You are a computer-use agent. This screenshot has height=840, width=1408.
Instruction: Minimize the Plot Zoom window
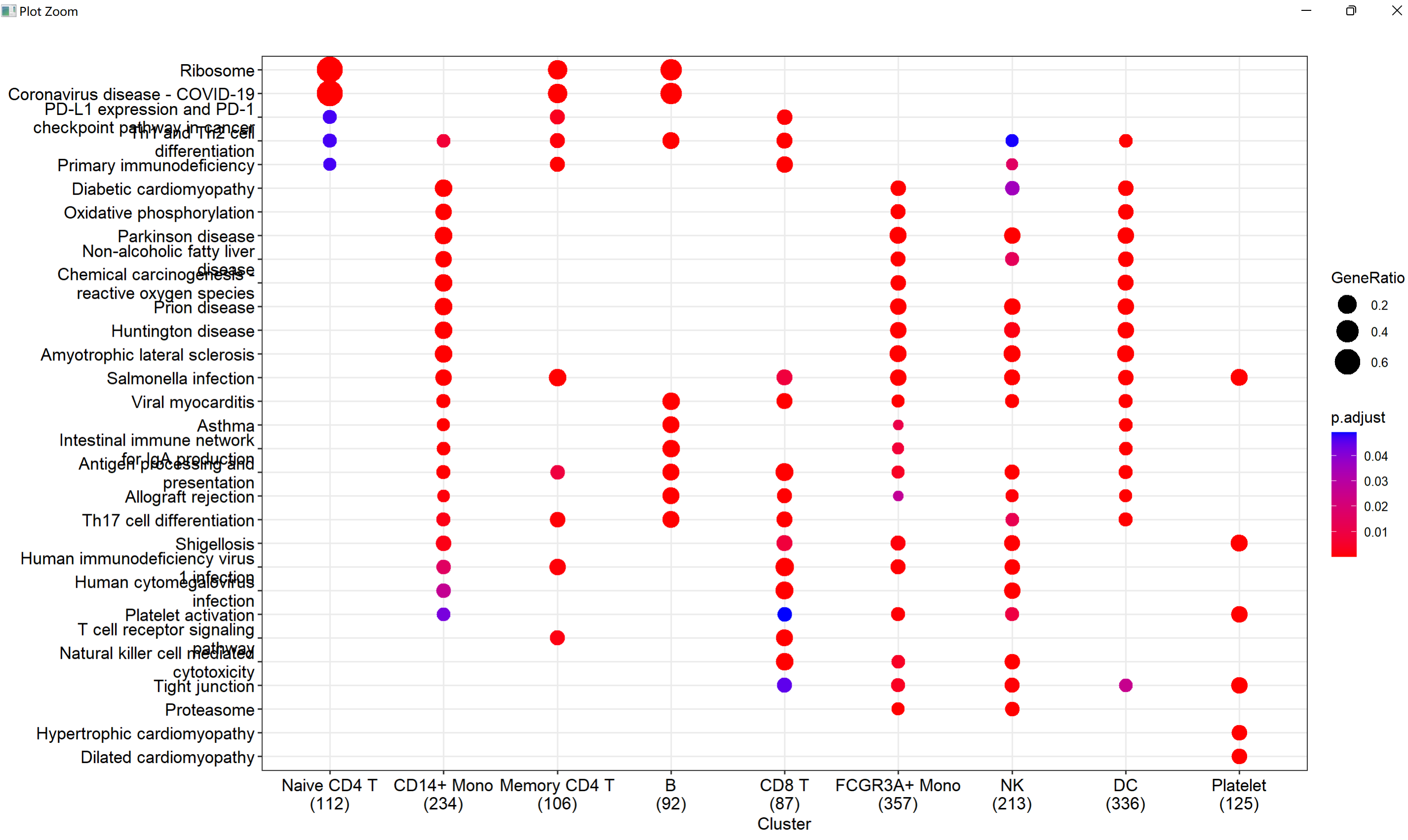click(x=1306, y=11)
